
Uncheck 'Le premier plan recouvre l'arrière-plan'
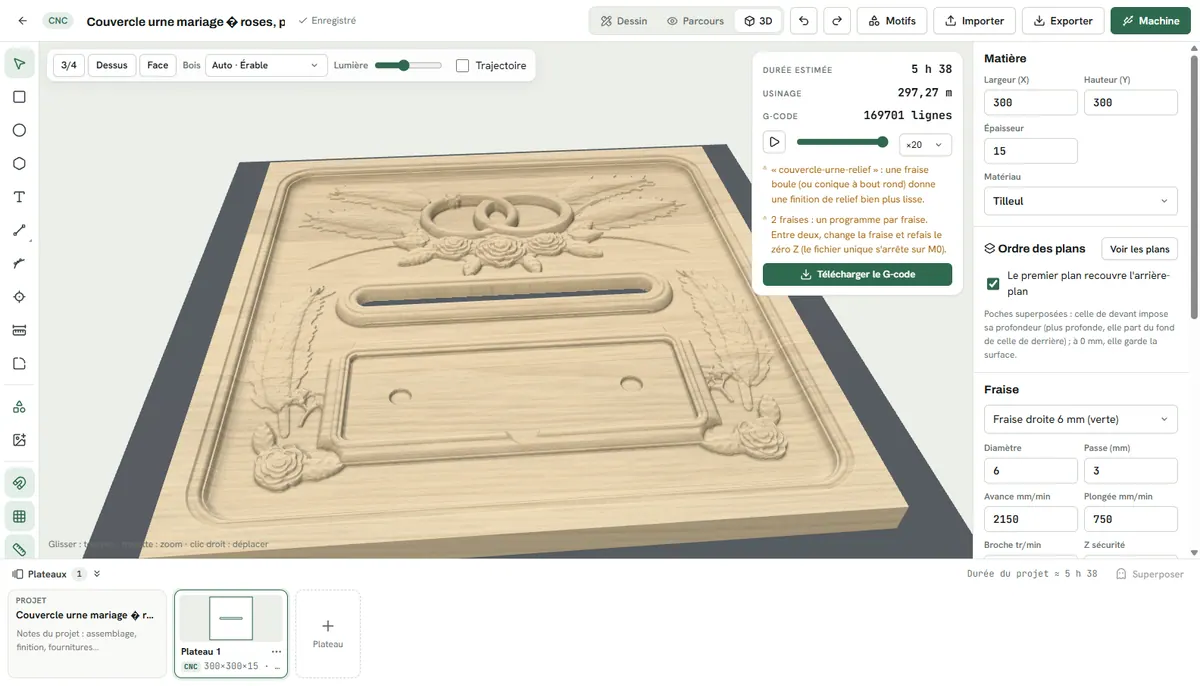pos(993,284)
